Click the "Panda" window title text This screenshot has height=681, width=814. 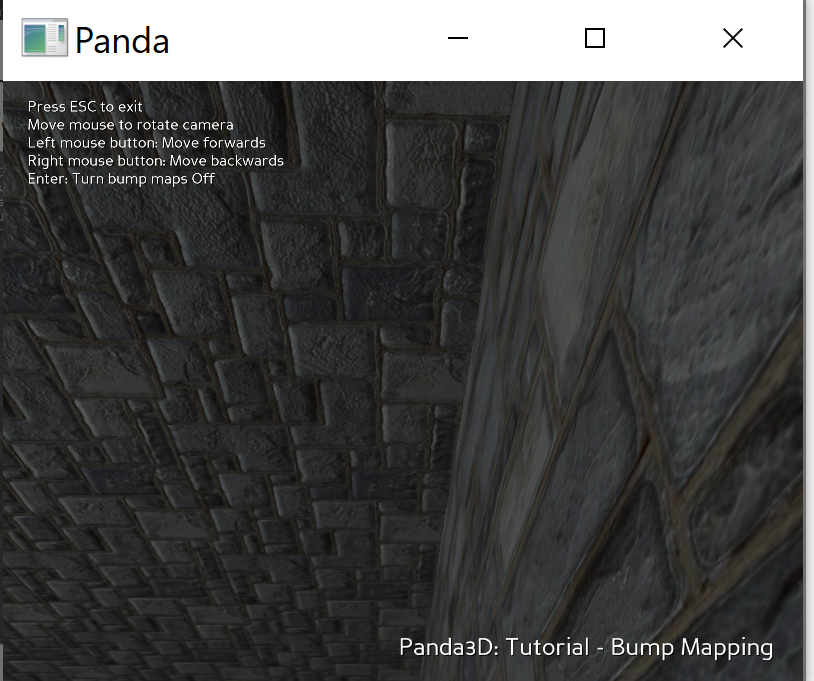click(x=122, y=41)
